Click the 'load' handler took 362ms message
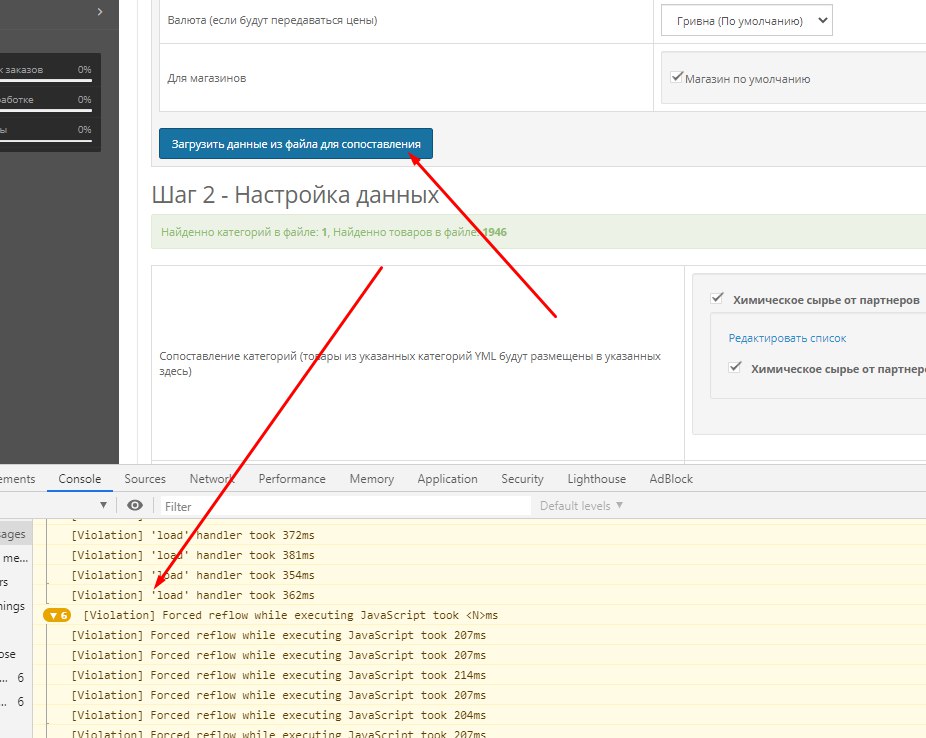 [x=193, y=596]
